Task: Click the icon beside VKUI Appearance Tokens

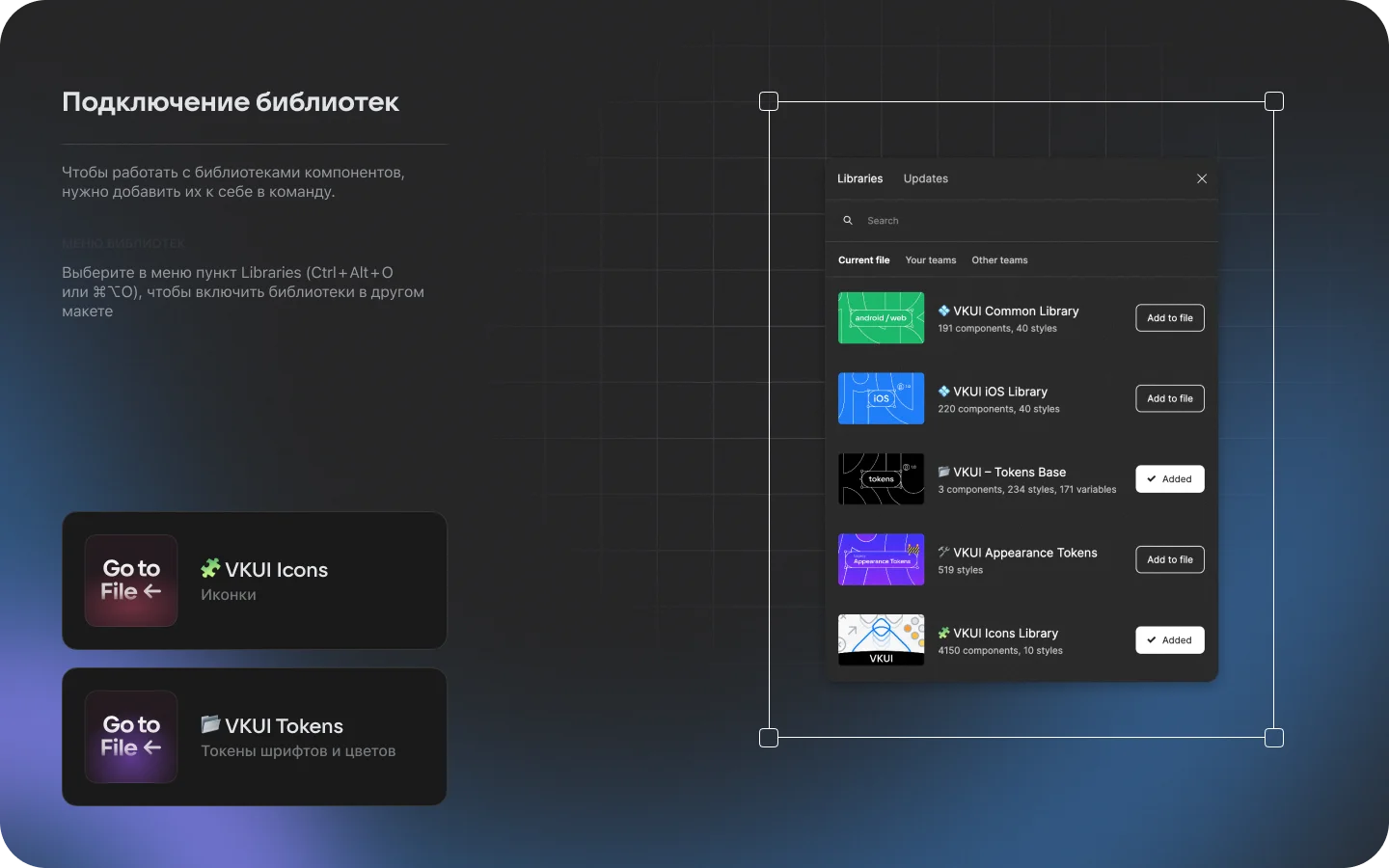Action: [x=944, y=553]
